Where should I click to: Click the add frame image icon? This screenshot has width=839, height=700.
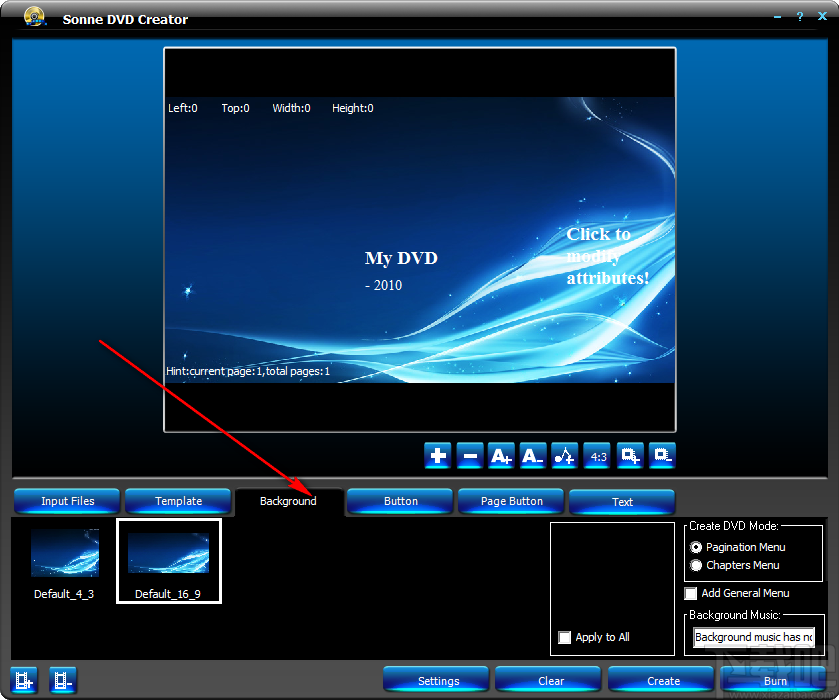629,455
